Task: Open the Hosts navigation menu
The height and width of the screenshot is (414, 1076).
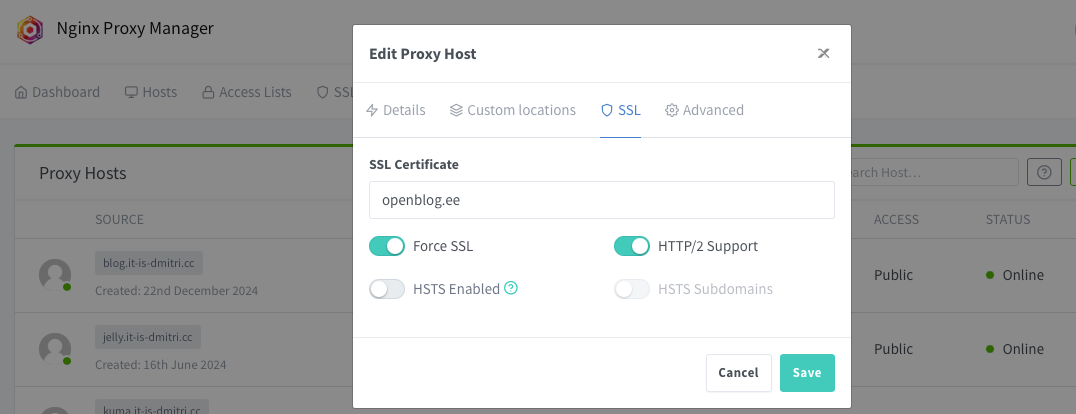Action: coord(150,92)
